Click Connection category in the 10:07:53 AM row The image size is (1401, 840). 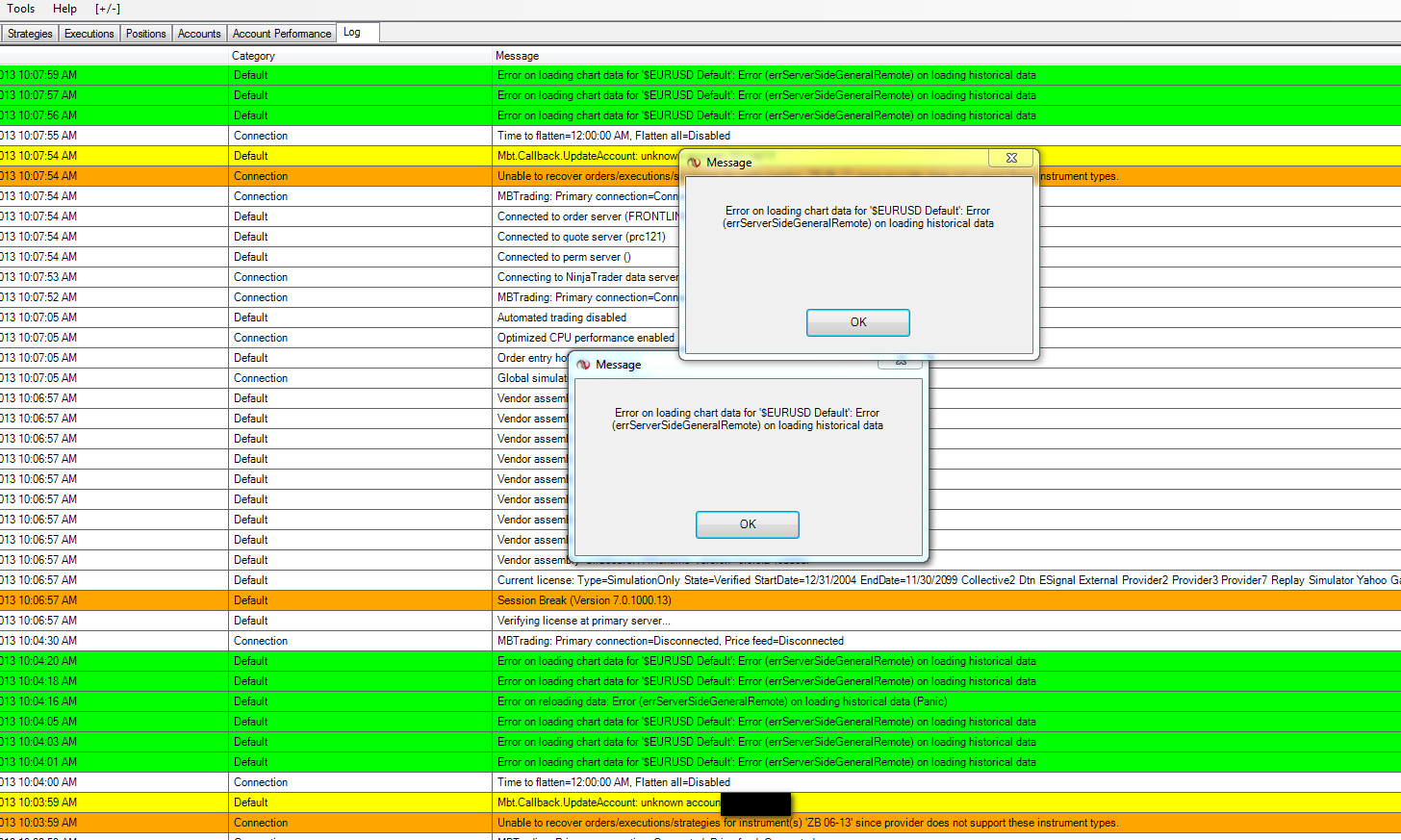click(261, 277)
